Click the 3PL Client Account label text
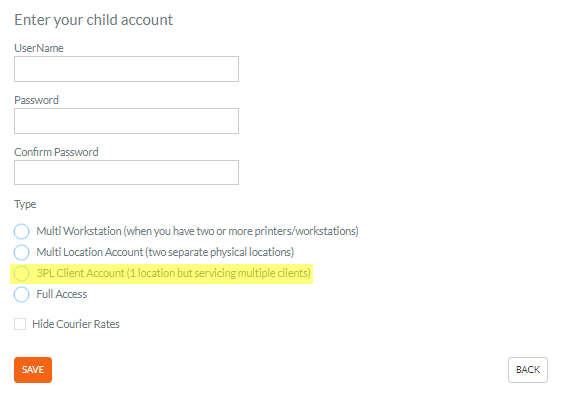 174,273
